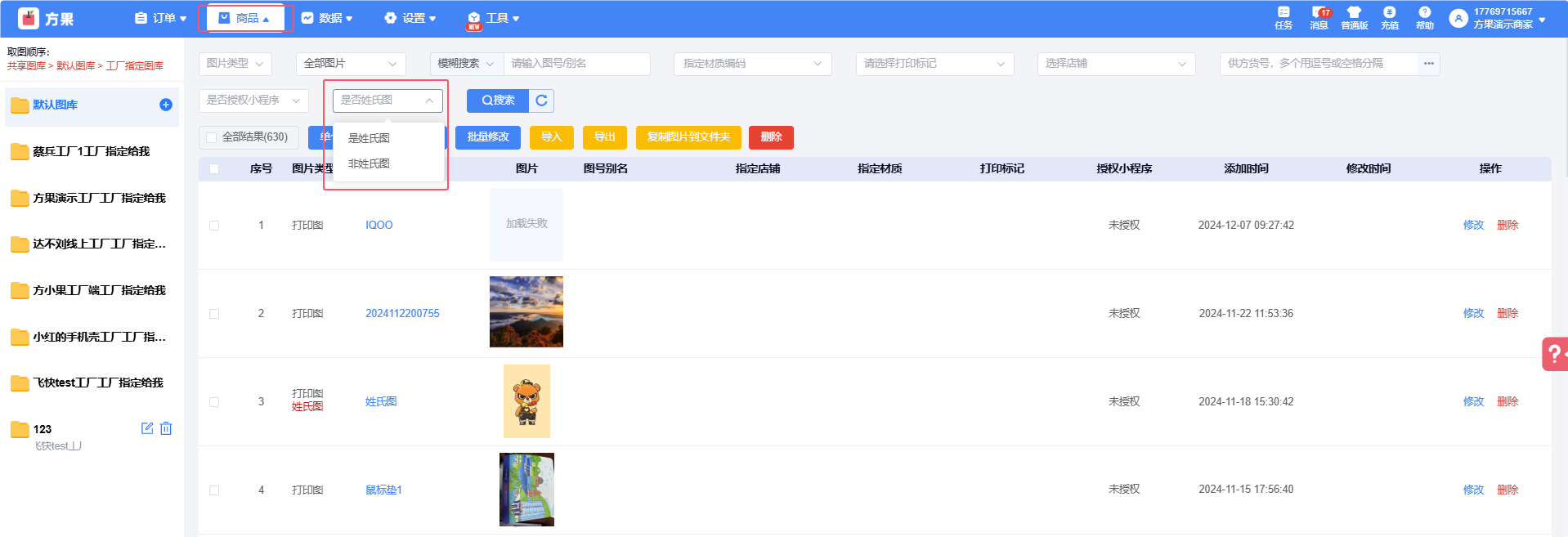Open the 数据 menu
This screenshot has height=537, width=1568.
[x=327, y=18]
